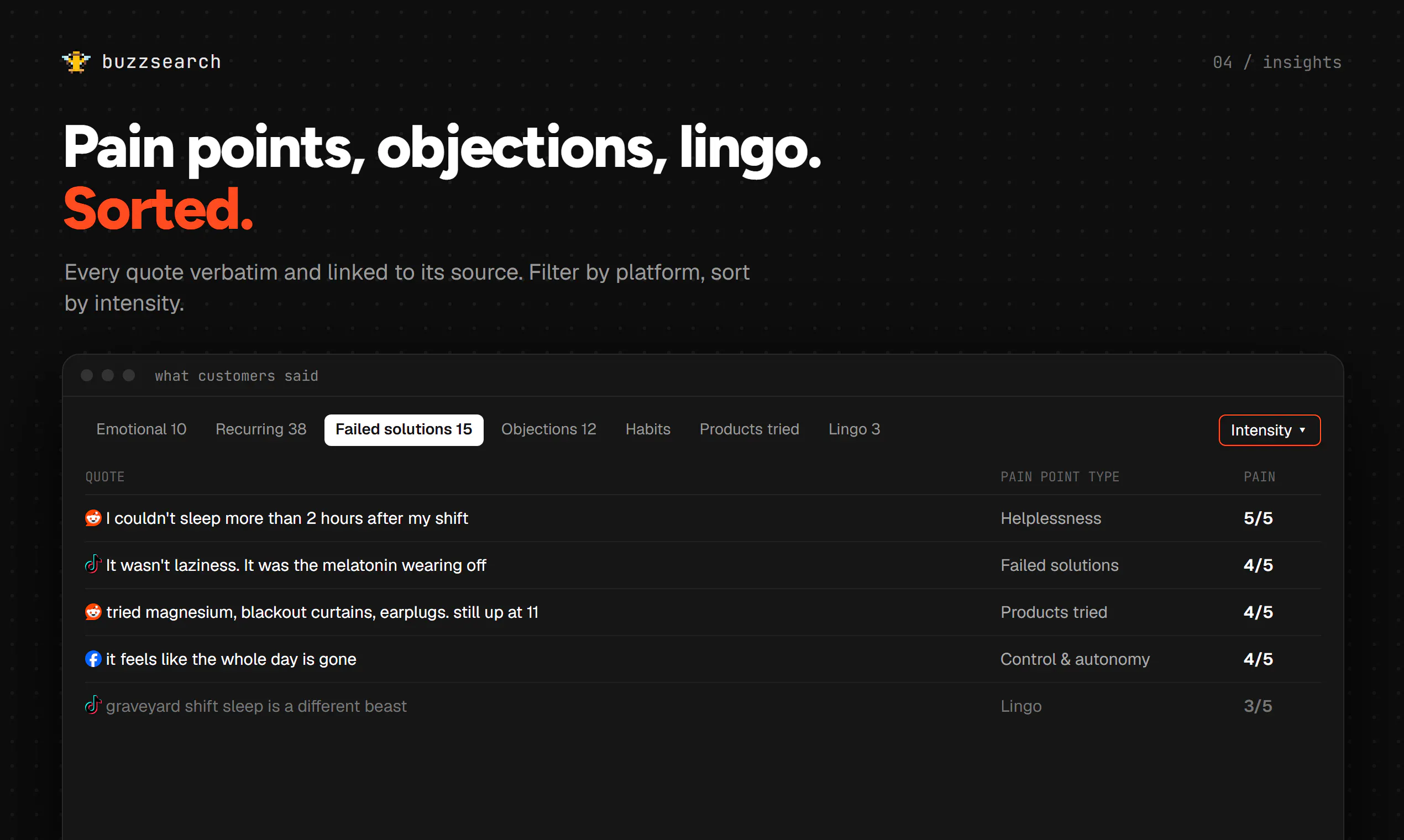Switch to the Habits tab
Screen dimensions: 1404x840
click(648, 429)
